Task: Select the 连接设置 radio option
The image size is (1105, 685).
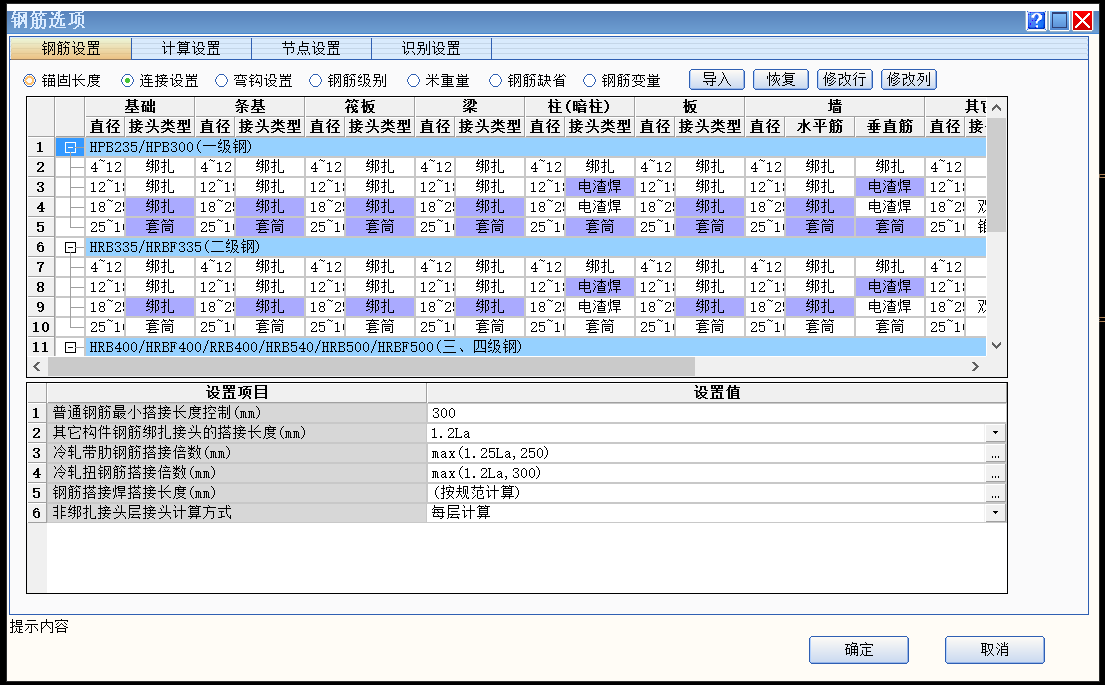Action: pos(160,81)
